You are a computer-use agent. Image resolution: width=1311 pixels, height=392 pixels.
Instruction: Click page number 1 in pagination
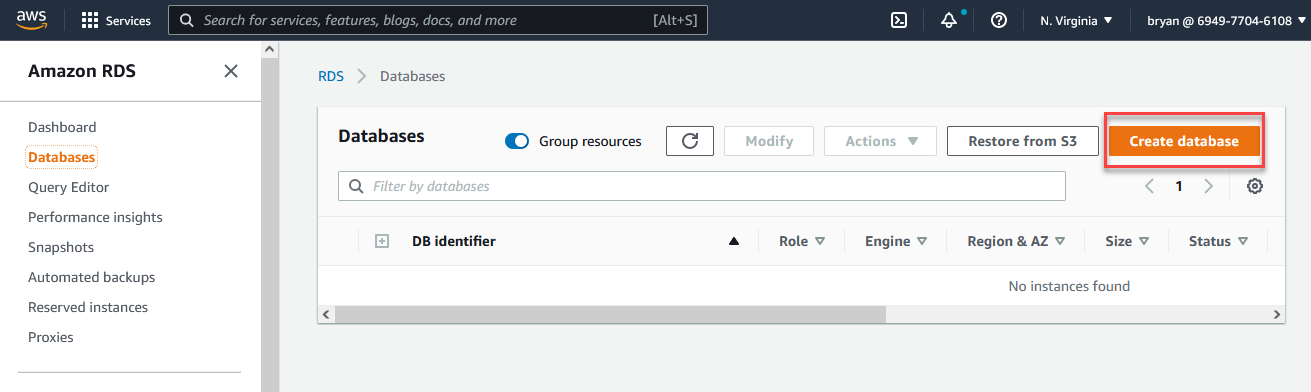coord(1179,186)
